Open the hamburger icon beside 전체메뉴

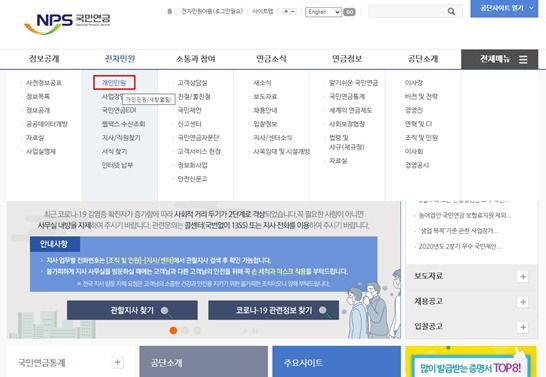click(523, 60)
